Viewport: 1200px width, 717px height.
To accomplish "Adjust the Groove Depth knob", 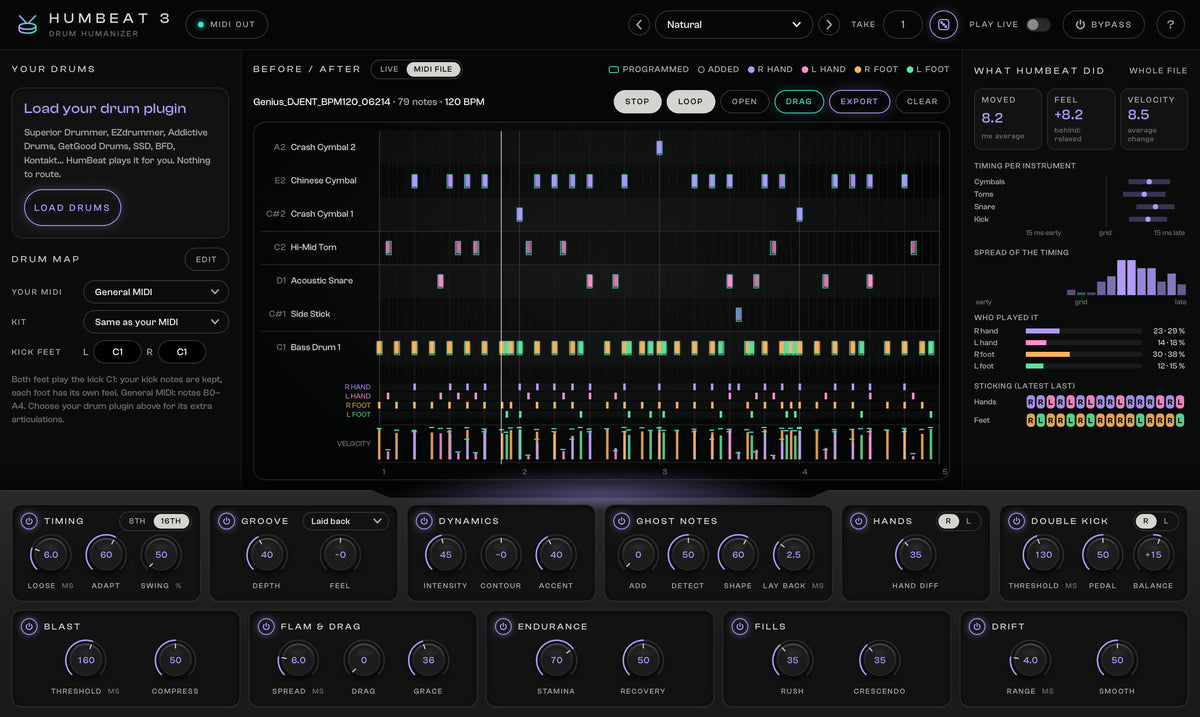I will tap(266, 555).
